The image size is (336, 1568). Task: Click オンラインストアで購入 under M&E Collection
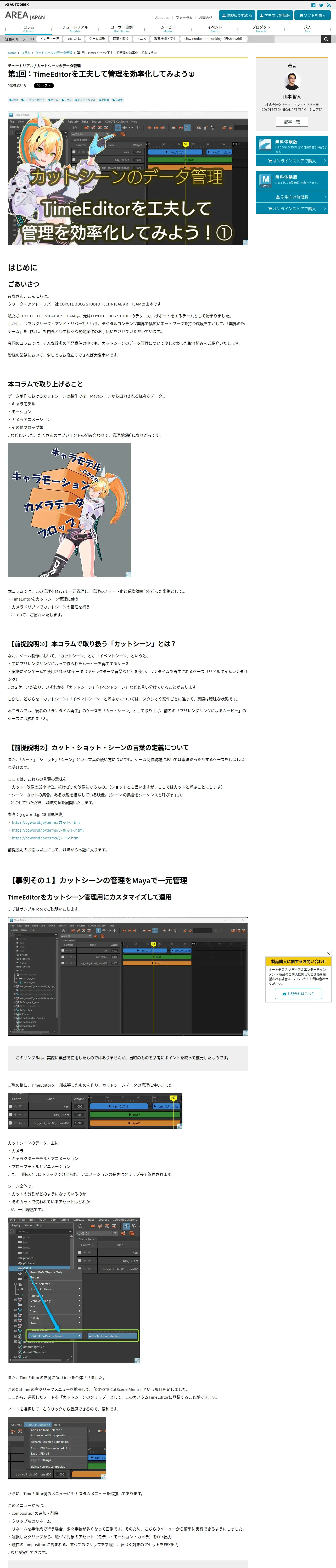292,161
